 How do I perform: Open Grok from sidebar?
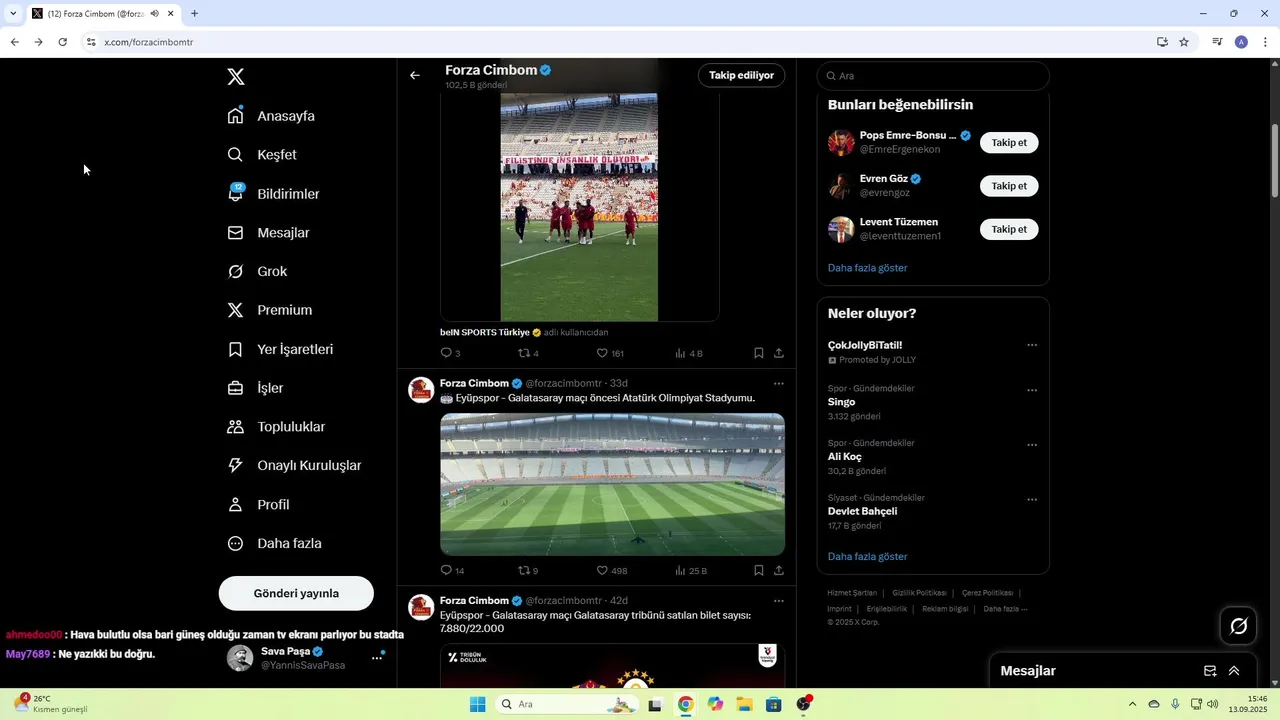(x=258, y=272)
